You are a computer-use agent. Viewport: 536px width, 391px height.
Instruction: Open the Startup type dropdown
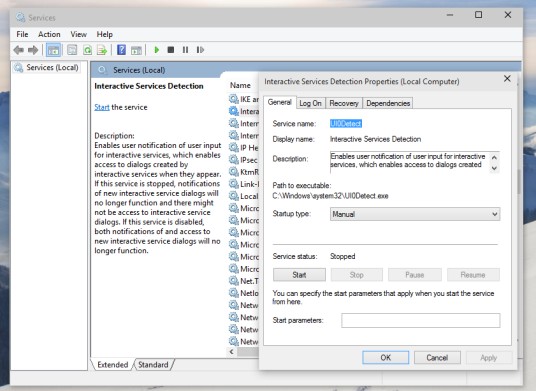pyautogui.click(x=415, y=214)
